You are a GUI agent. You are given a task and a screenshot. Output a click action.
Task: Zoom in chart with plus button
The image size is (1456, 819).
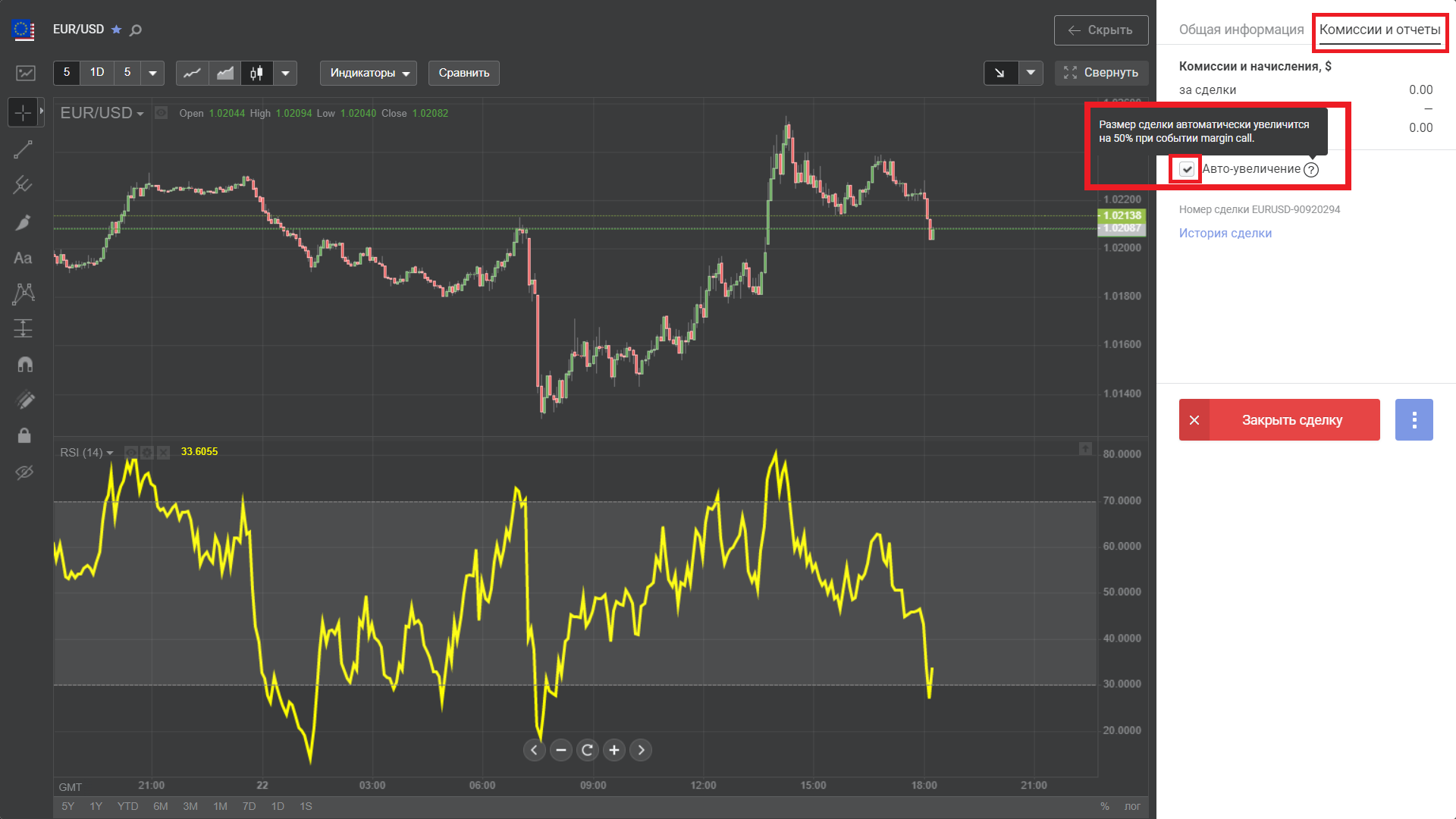[x=614, y=750]
